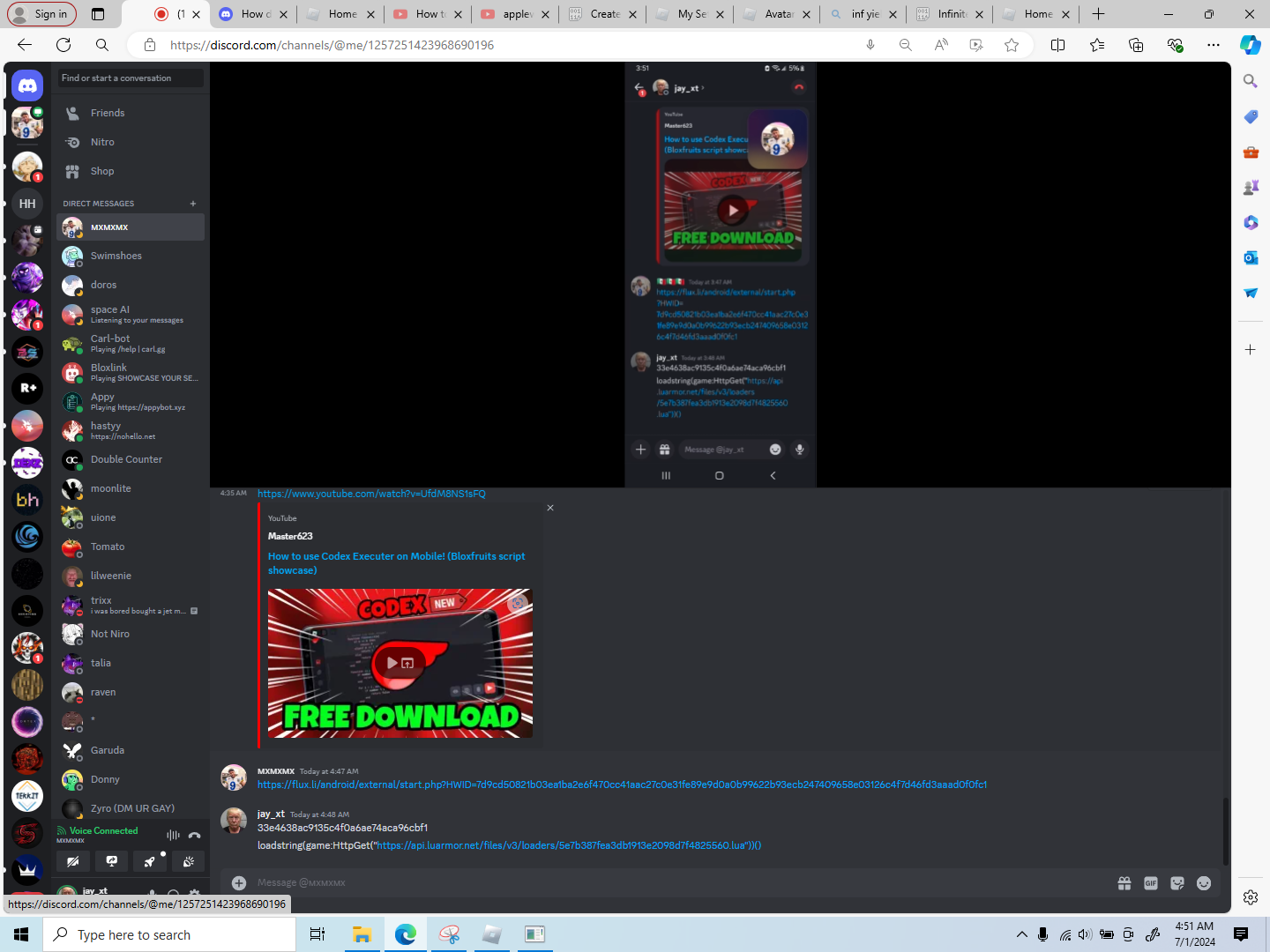Screen dimensions: 1270x952
Task: Open the emoji picker in message bar
Action: 1204,883
